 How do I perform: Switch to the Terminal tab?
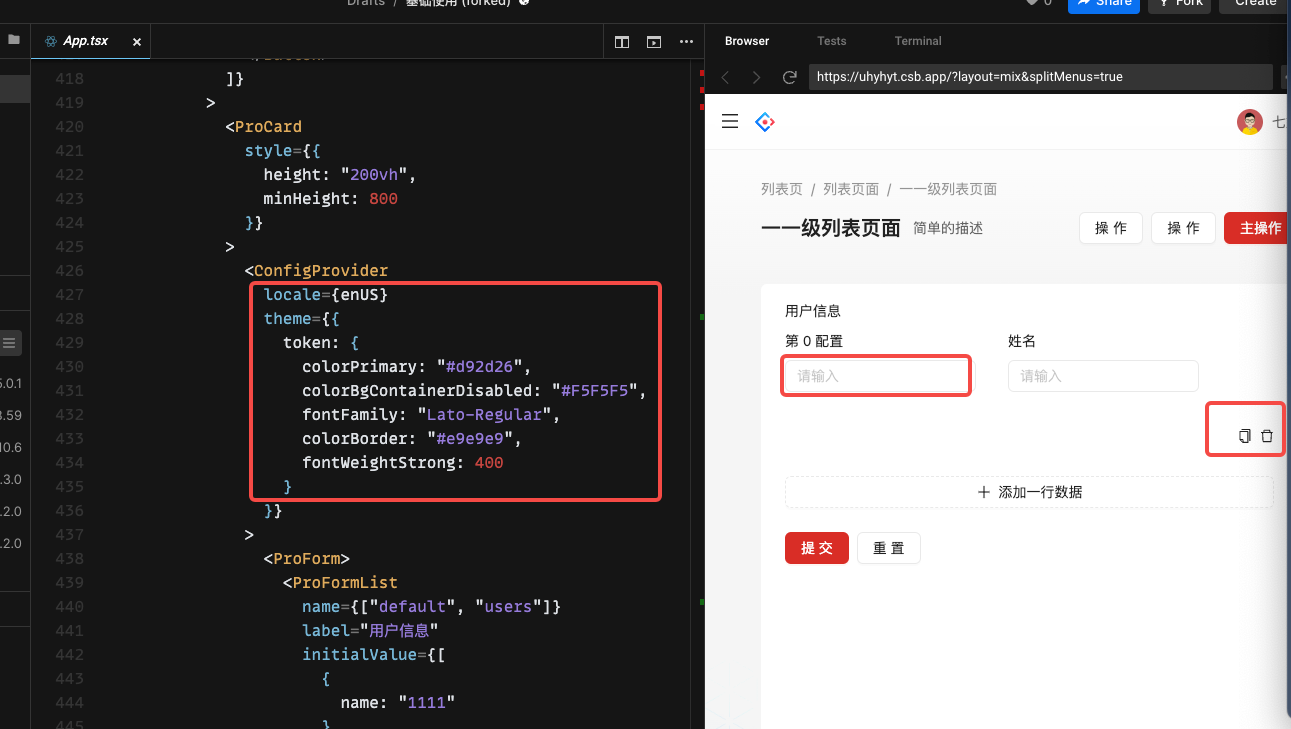pos(917,41)
